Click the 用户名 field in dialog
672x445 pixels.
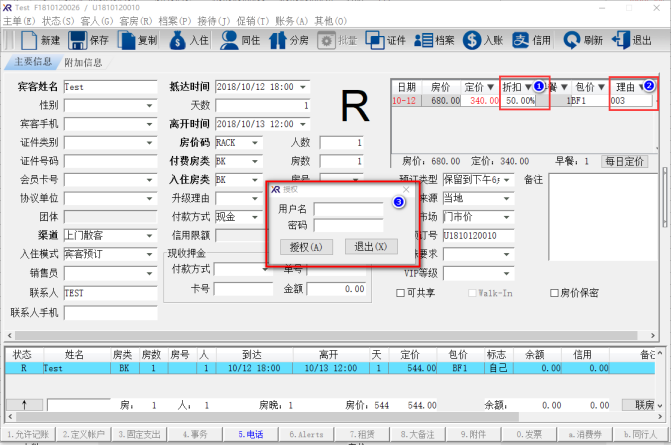(x=348, y=209)
